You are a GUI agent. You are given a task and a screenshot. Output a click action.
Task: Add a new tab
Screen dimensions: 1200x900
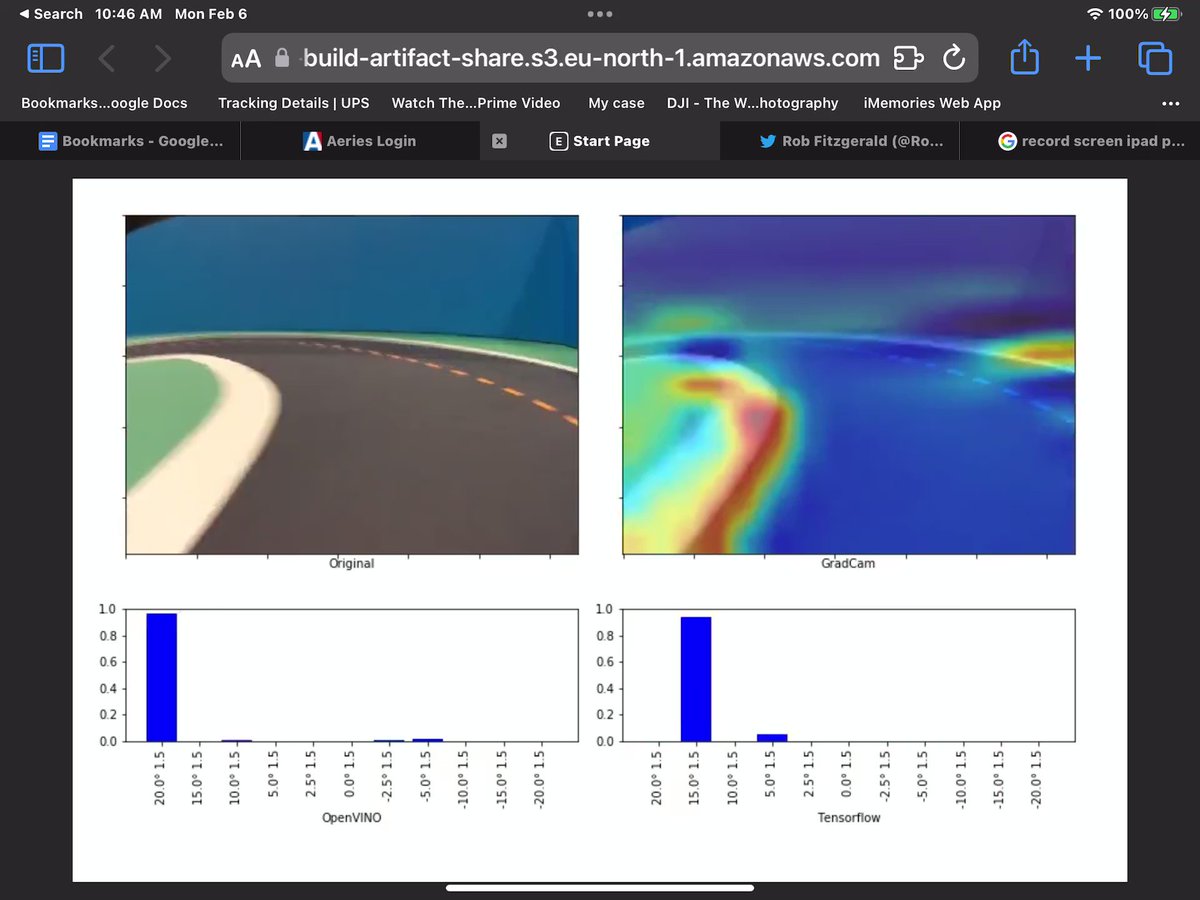click(1088, 58)
